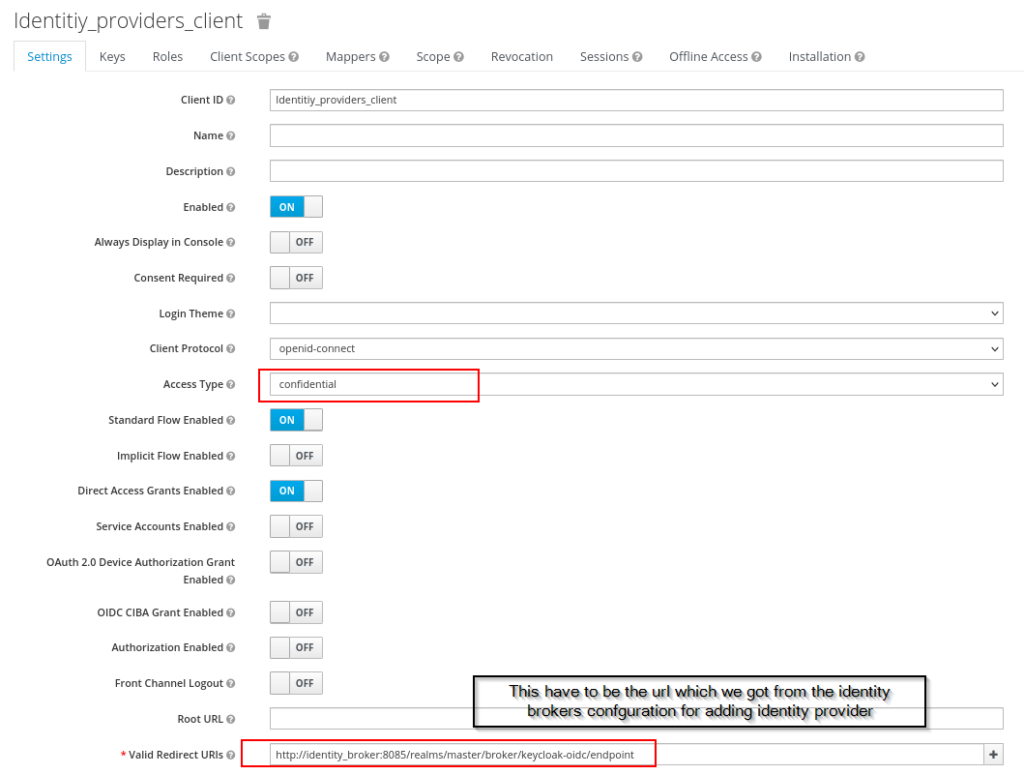Switch to the Installation tab
The height and width of the screenshot is (775, 1024).
[x=820, y=56]
